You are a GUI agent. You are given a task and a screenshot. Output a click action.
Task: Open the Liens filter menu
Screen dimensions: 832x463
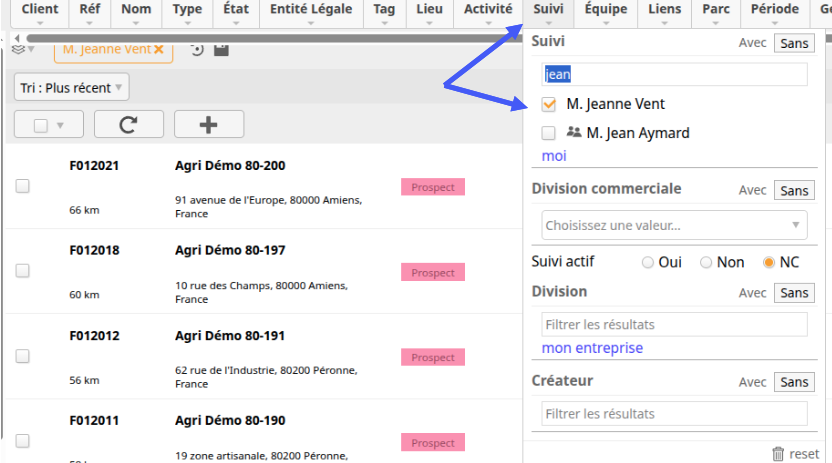665,13
